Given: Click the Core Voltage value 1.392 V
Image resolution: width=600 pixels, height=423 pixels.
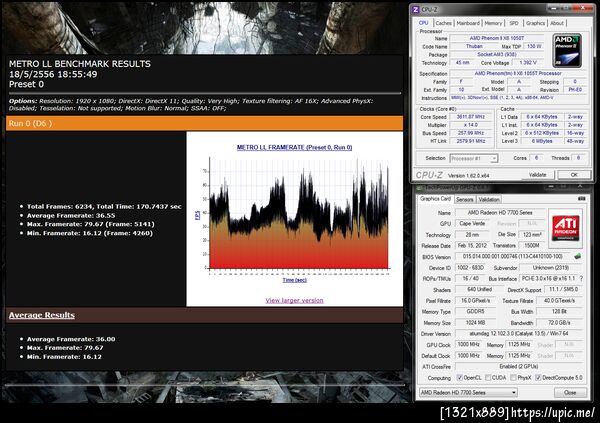Looking at the screenshot, I should (x=528, y=62).
